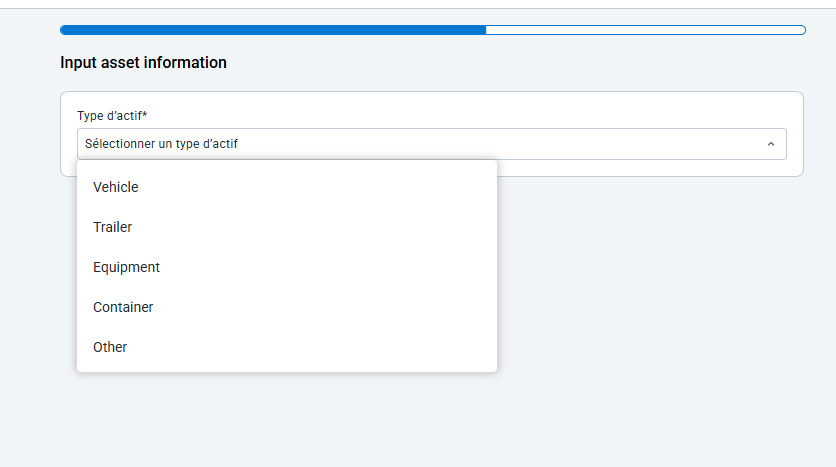
Task: Collapse the asset type dropdown chevron
Action: (x=770, y=144)
